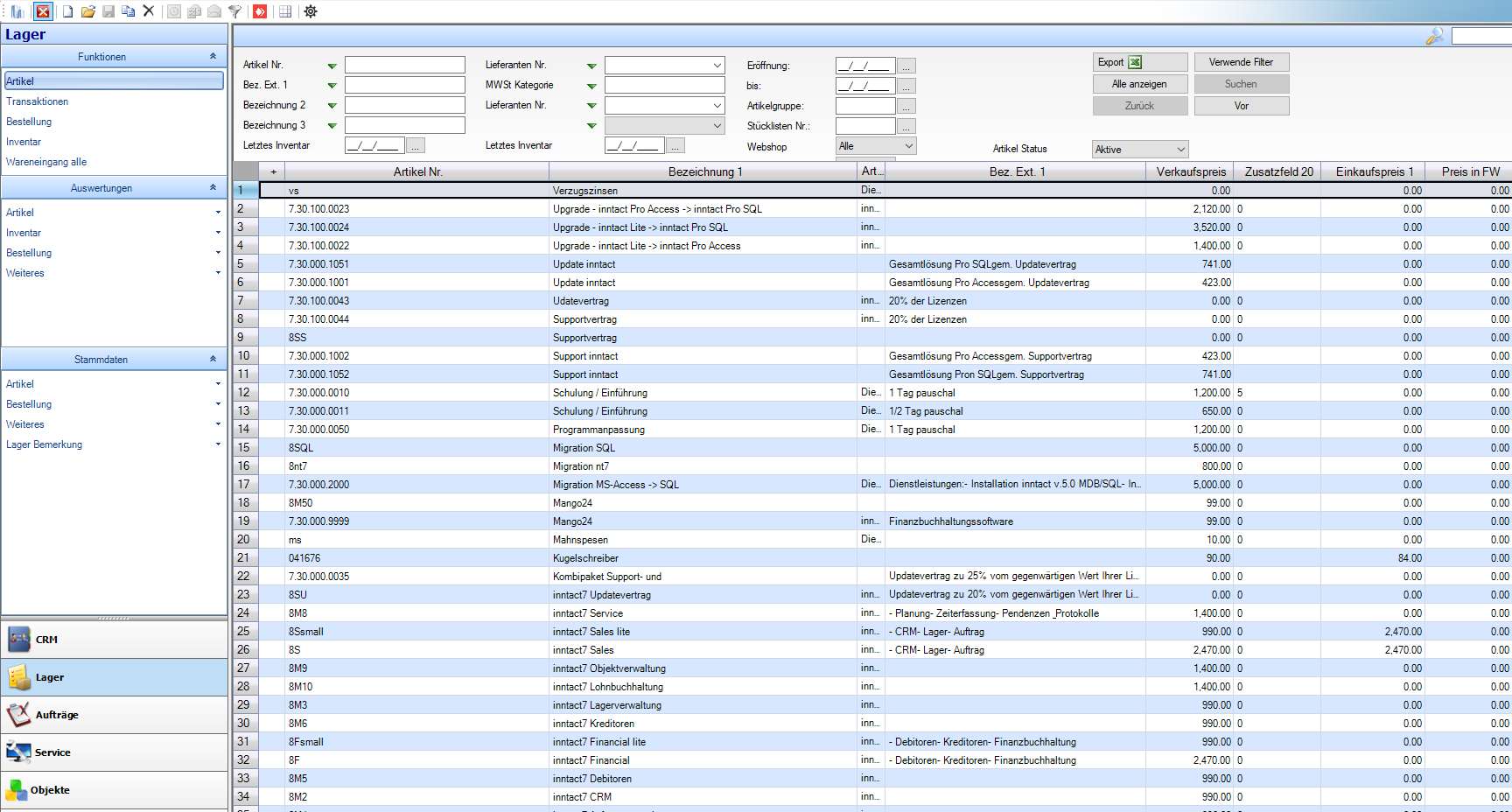Click the clock history toolbar icon
Viewport: 1512px width, 812px height.
pos(174,11)
